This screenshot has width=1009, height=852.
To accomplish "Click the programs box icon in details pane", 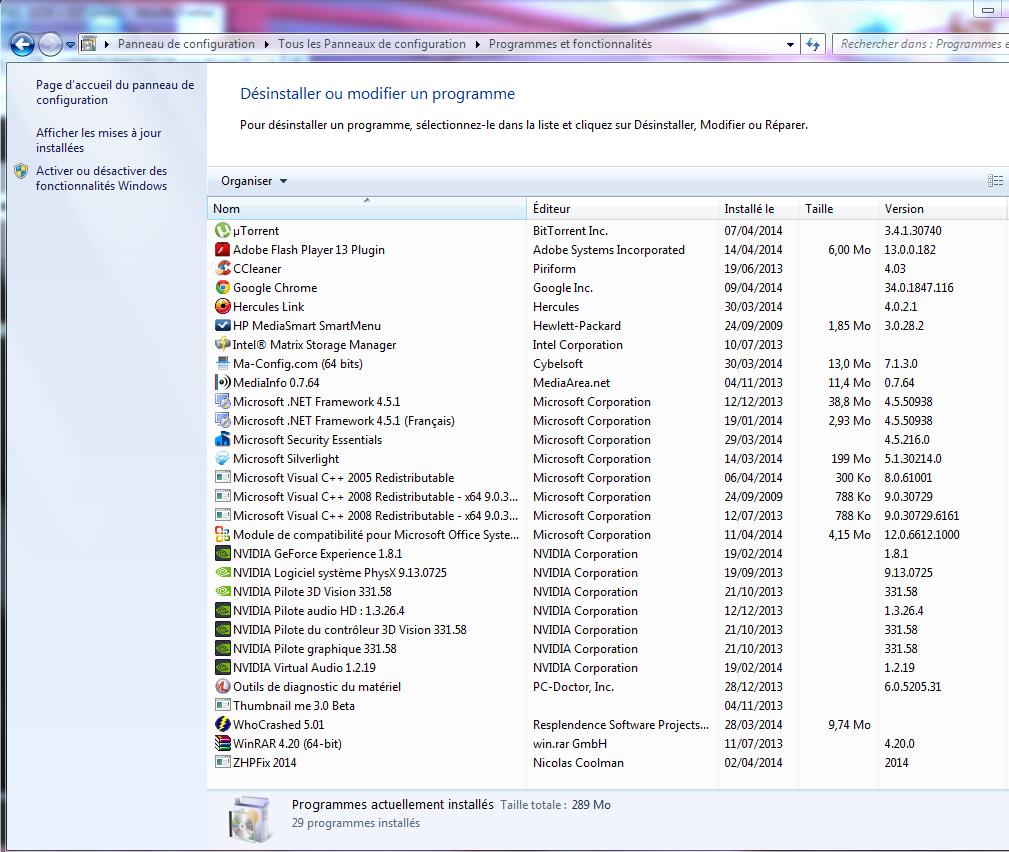I will (252, 819).
